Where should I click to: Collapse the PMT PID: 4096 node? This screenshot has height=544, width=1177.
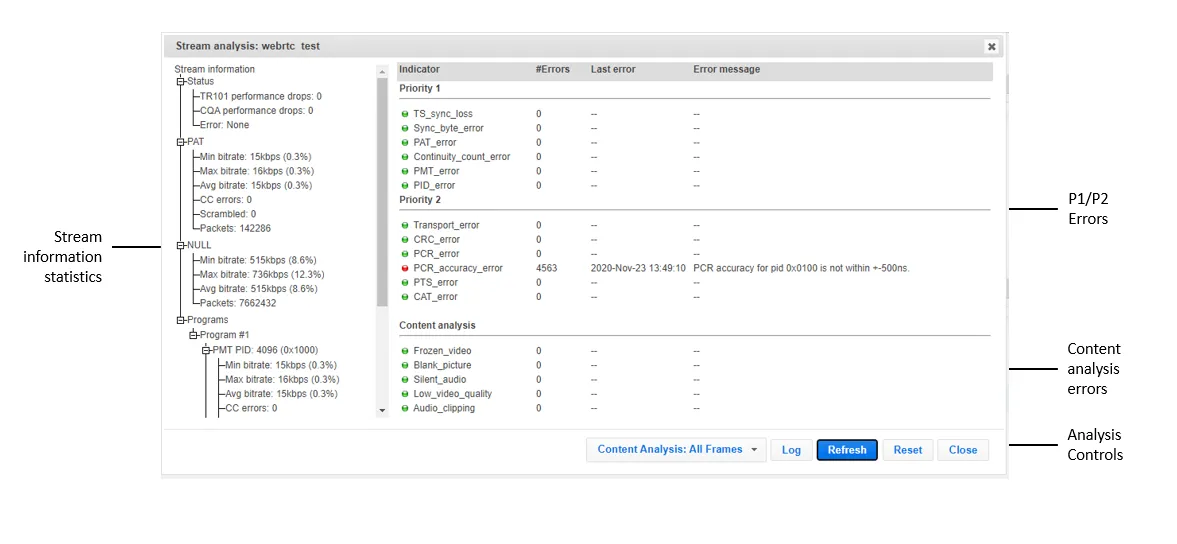(206, 350)
